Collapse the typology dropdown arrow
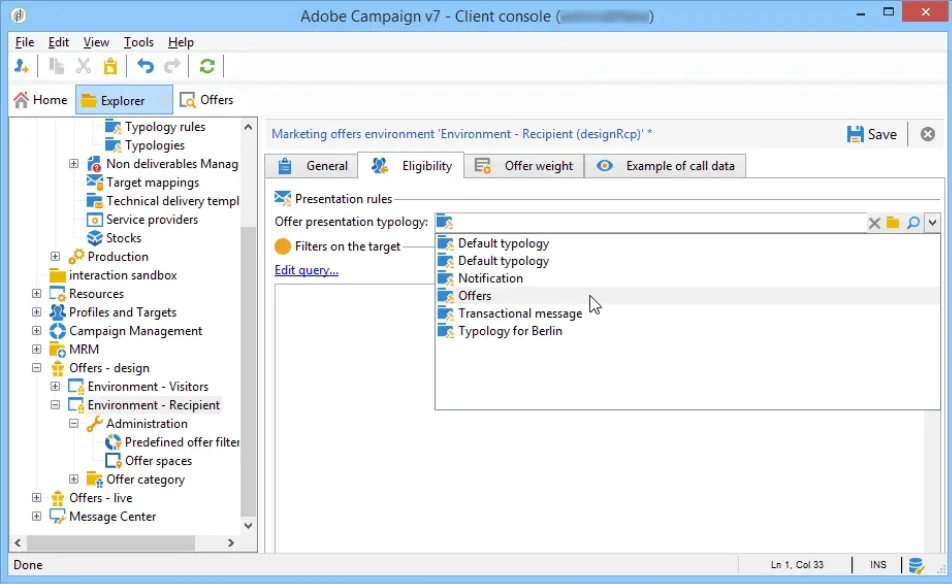This screenshot has height=584, width=952. 932,223
